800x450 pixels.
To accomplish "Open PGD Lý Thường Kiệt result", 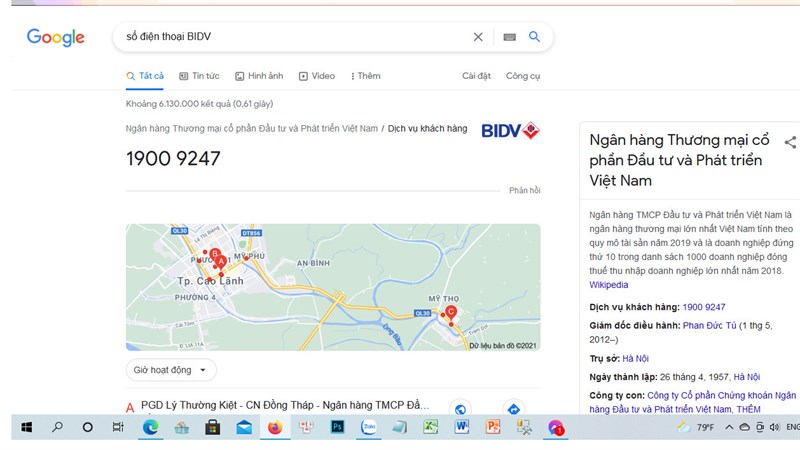I will pos(285,405).
